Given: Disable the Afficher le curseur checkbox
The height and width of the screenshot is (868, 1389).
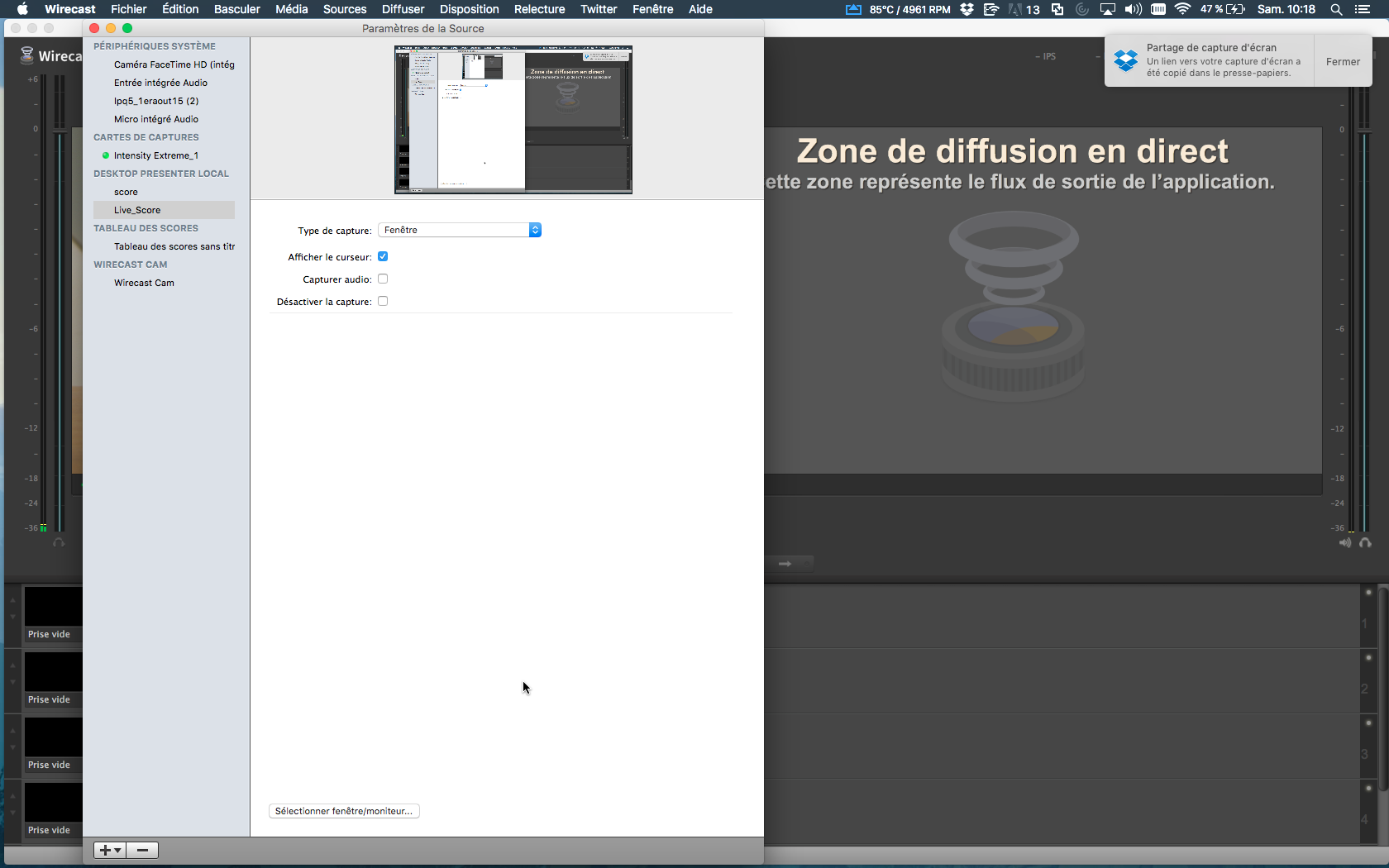Looking at the screenshot, I should (x=383, y=256).
